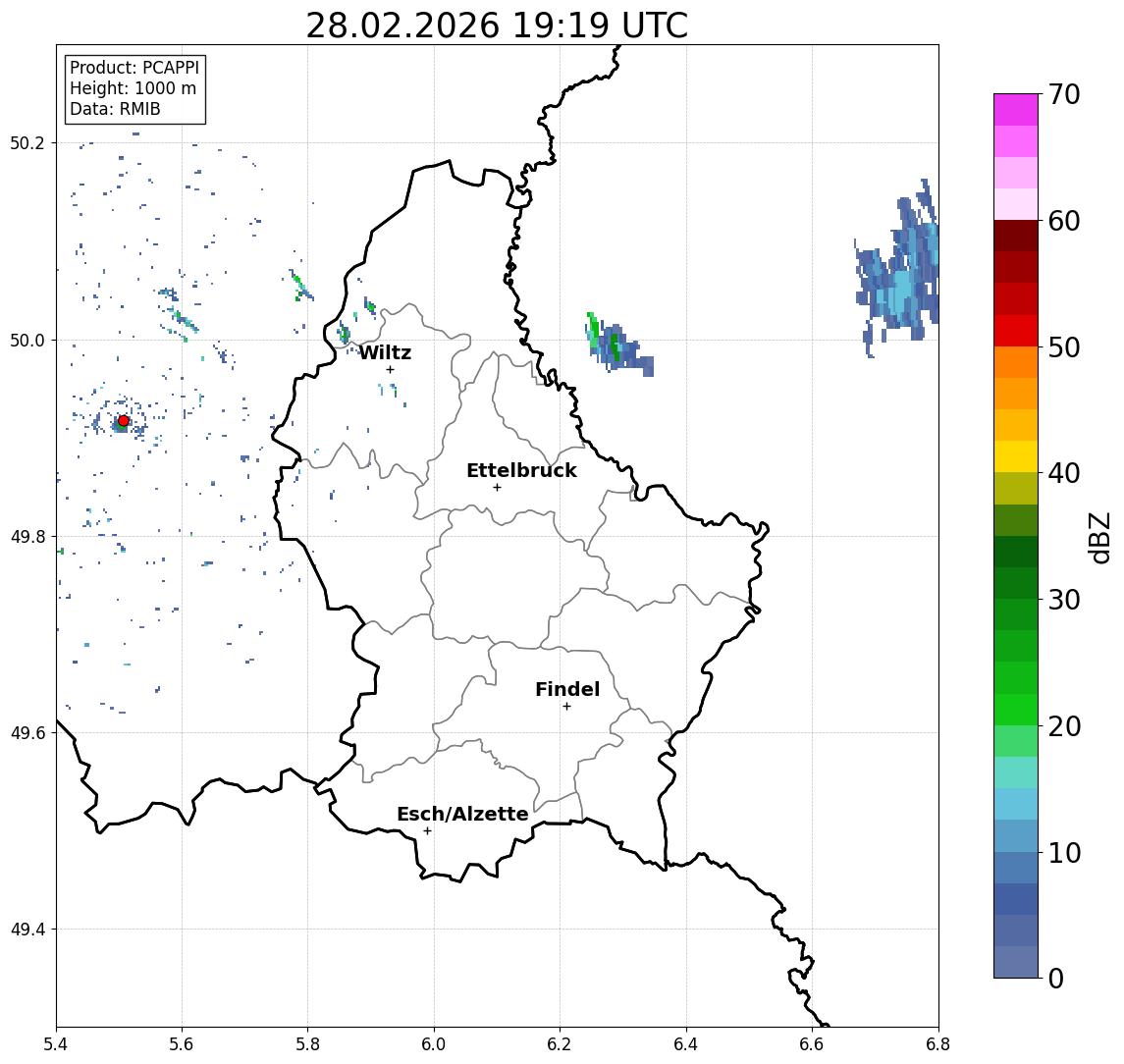The image size is (1124, 1064).
Task: Click the colorbar tick label 30
Action: click(x=1064, y=600)
